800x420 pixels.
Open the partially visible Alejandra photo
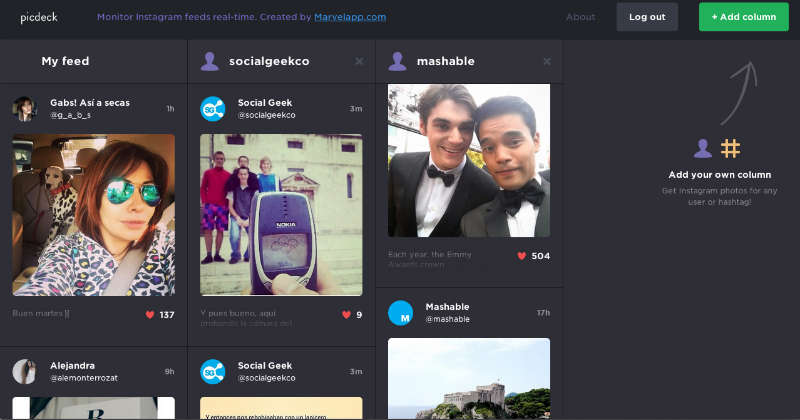93,408
